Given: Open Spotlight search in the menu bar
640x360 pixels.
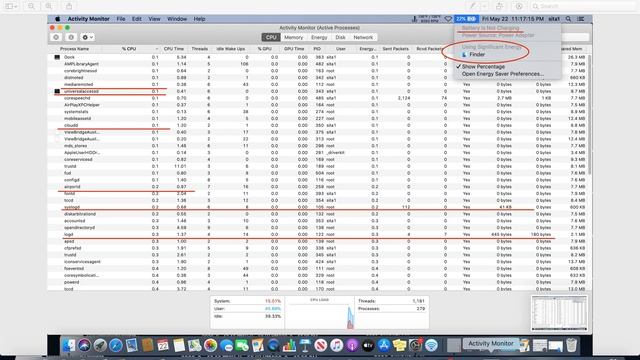Looking at the screenshot, I should [x=568, y=19].
